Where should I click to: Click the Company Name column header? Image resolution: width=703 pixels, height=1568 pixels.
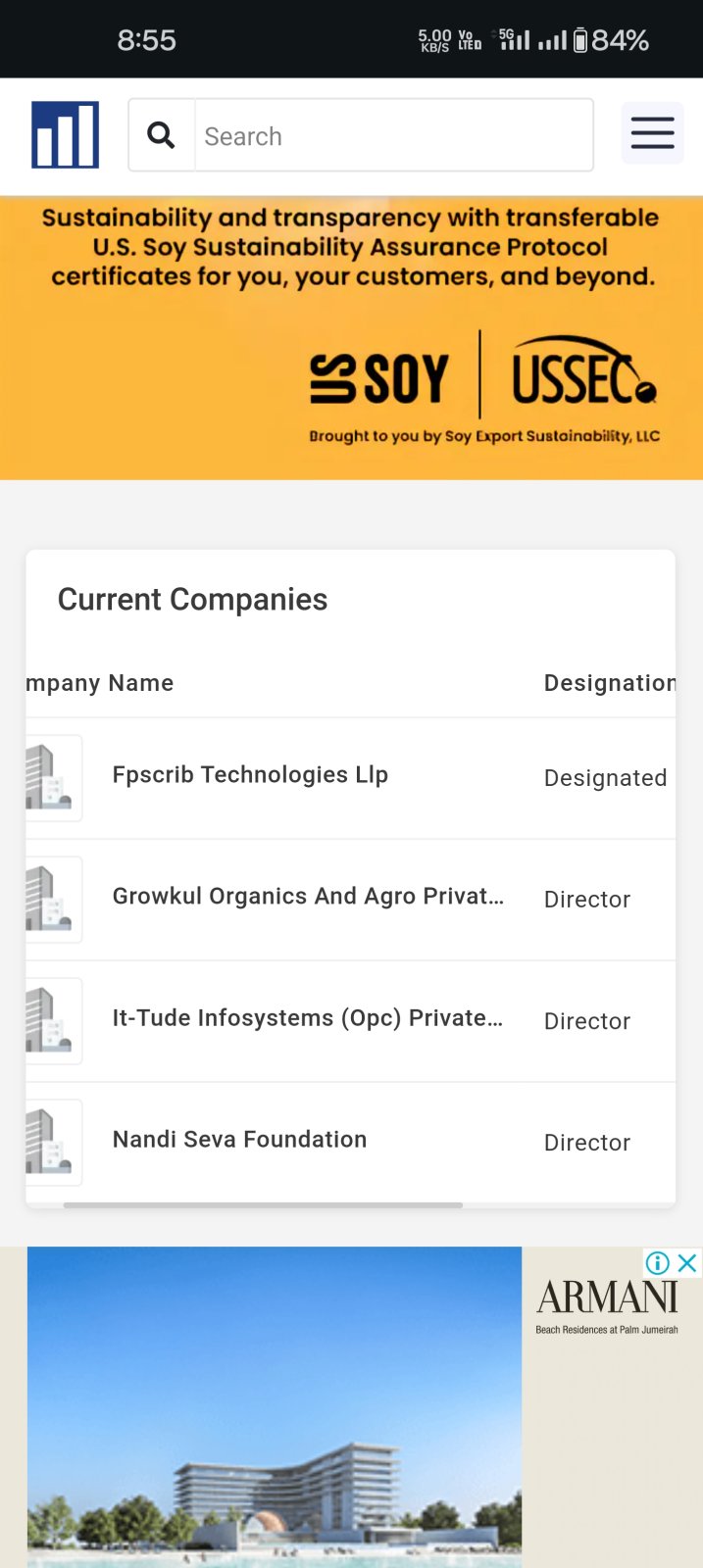(x=100, y=683)
